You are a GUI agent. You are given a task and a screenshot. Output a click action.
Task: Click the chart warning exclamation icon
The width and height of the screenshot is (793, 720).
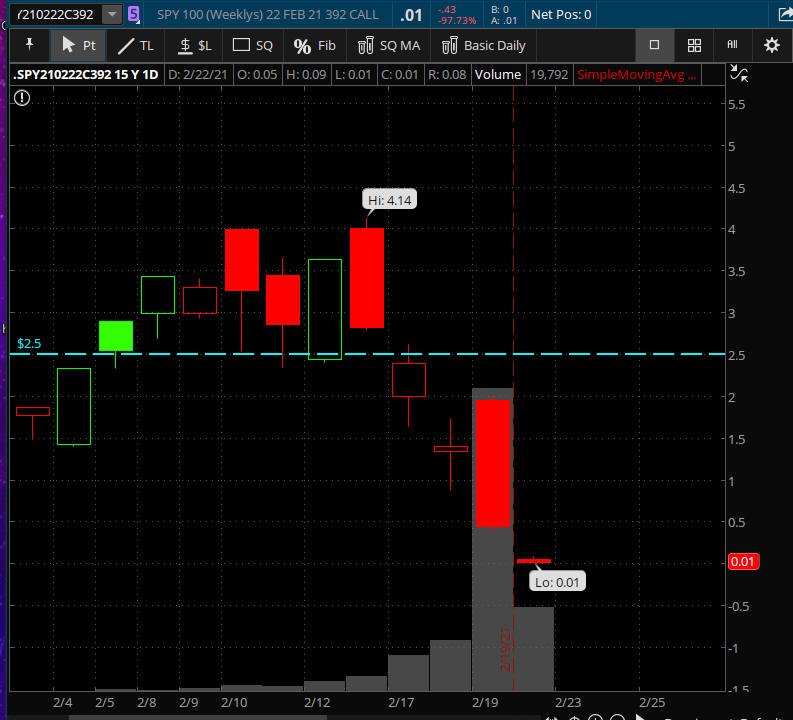(22, 98)
